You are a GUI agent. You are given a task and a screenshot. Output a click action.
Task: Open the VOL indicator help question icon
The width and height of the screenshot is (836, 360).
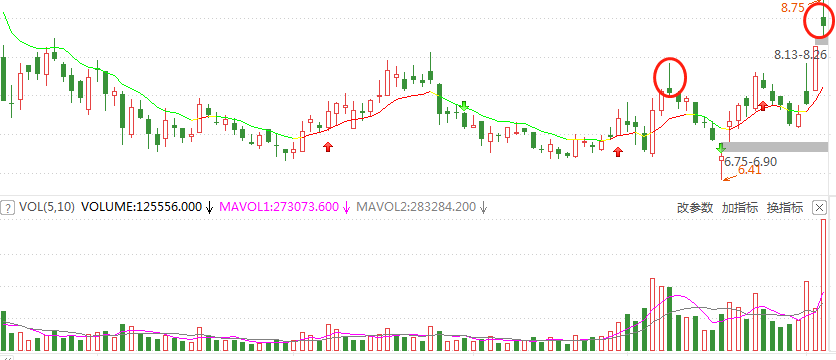[x=7, y=207]
